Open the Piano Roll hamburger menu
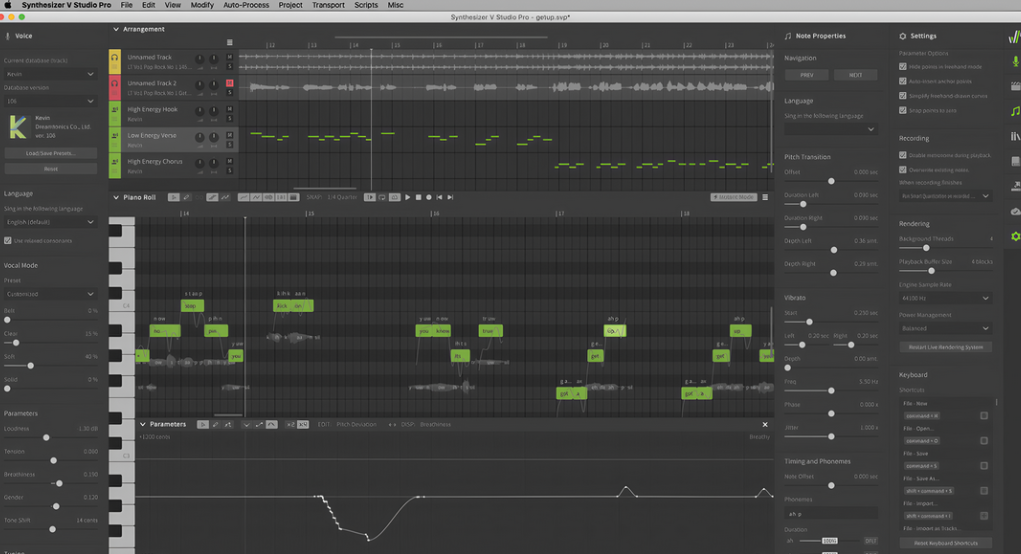The image size is (1021, 554). pyautogui.click(x=765, y=197)
